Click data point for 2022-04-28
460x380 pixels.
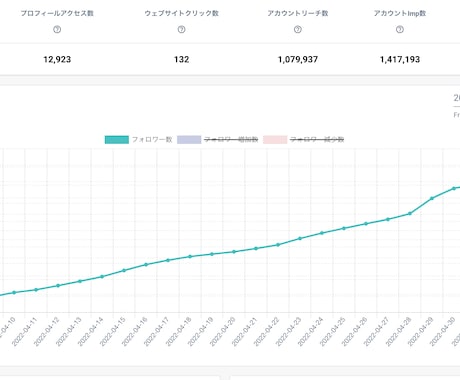coord(410,213)
